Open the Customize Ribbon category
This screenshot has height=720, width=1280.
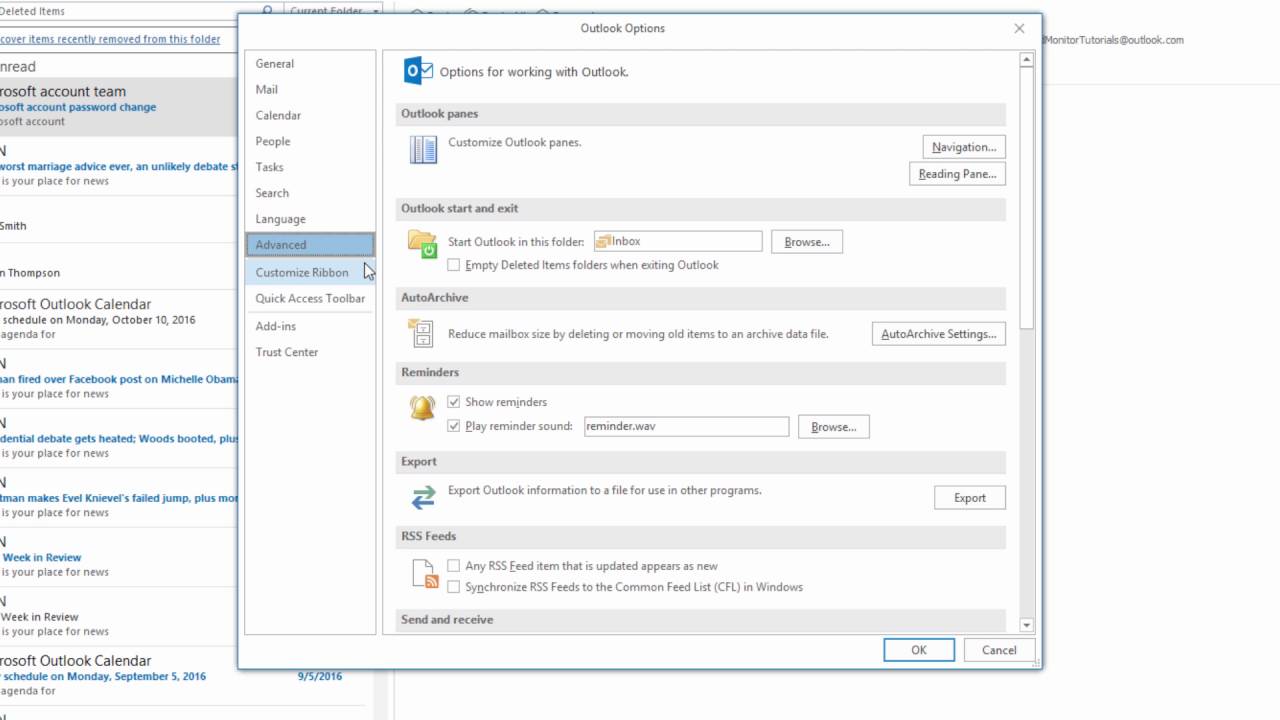[x=310, y=272]
